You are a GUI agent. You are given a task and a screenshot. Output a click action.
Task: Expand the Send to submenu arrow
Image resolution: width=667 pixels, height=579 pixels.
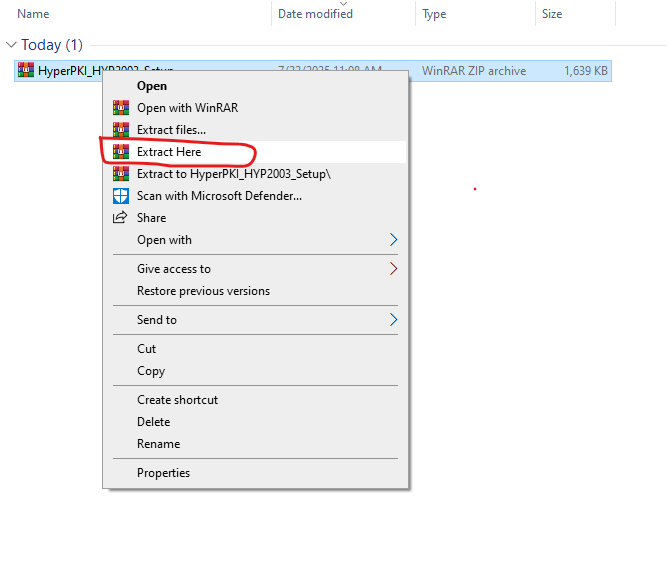coord(393,320)
